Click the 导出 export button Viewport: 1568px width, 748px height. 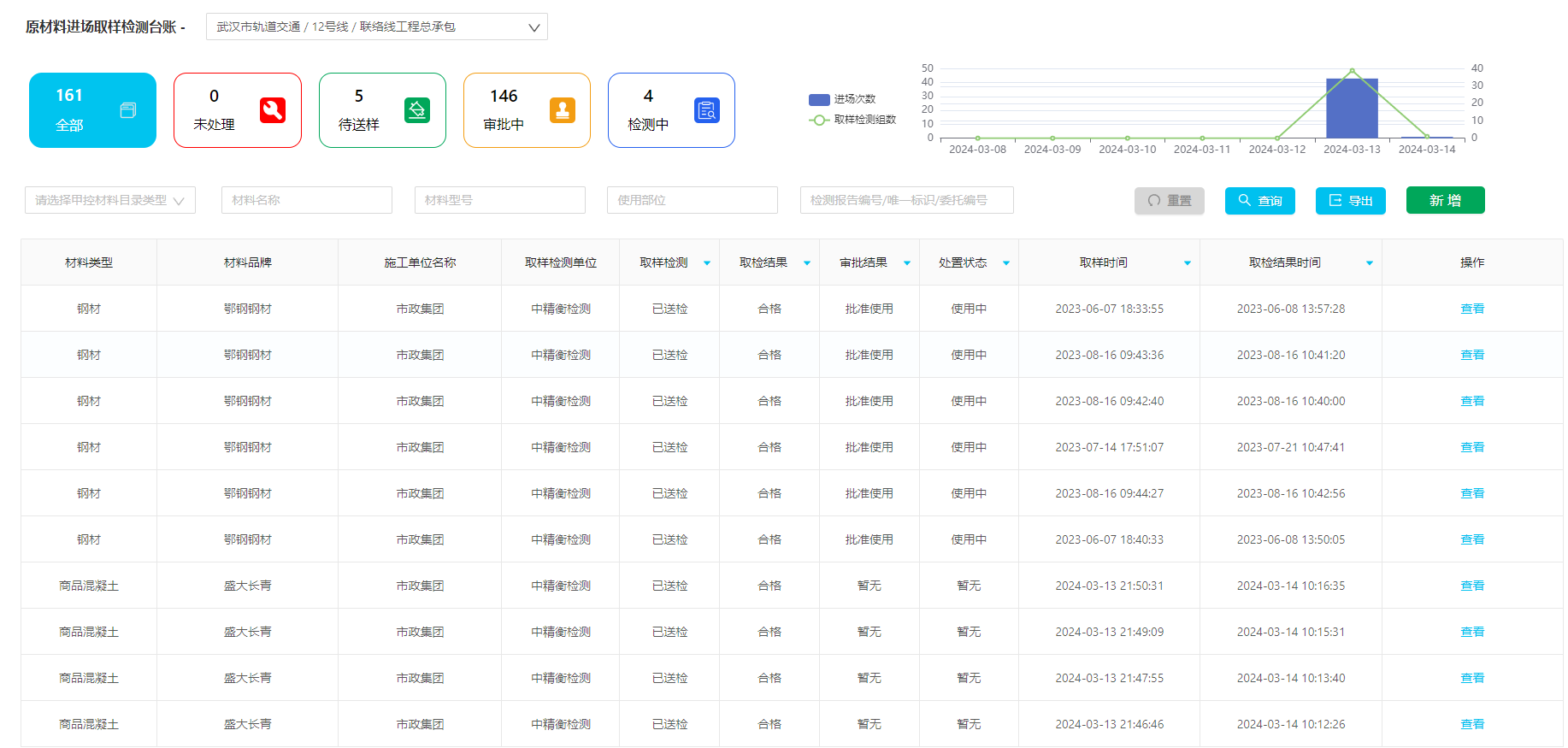pos(1350,201)
